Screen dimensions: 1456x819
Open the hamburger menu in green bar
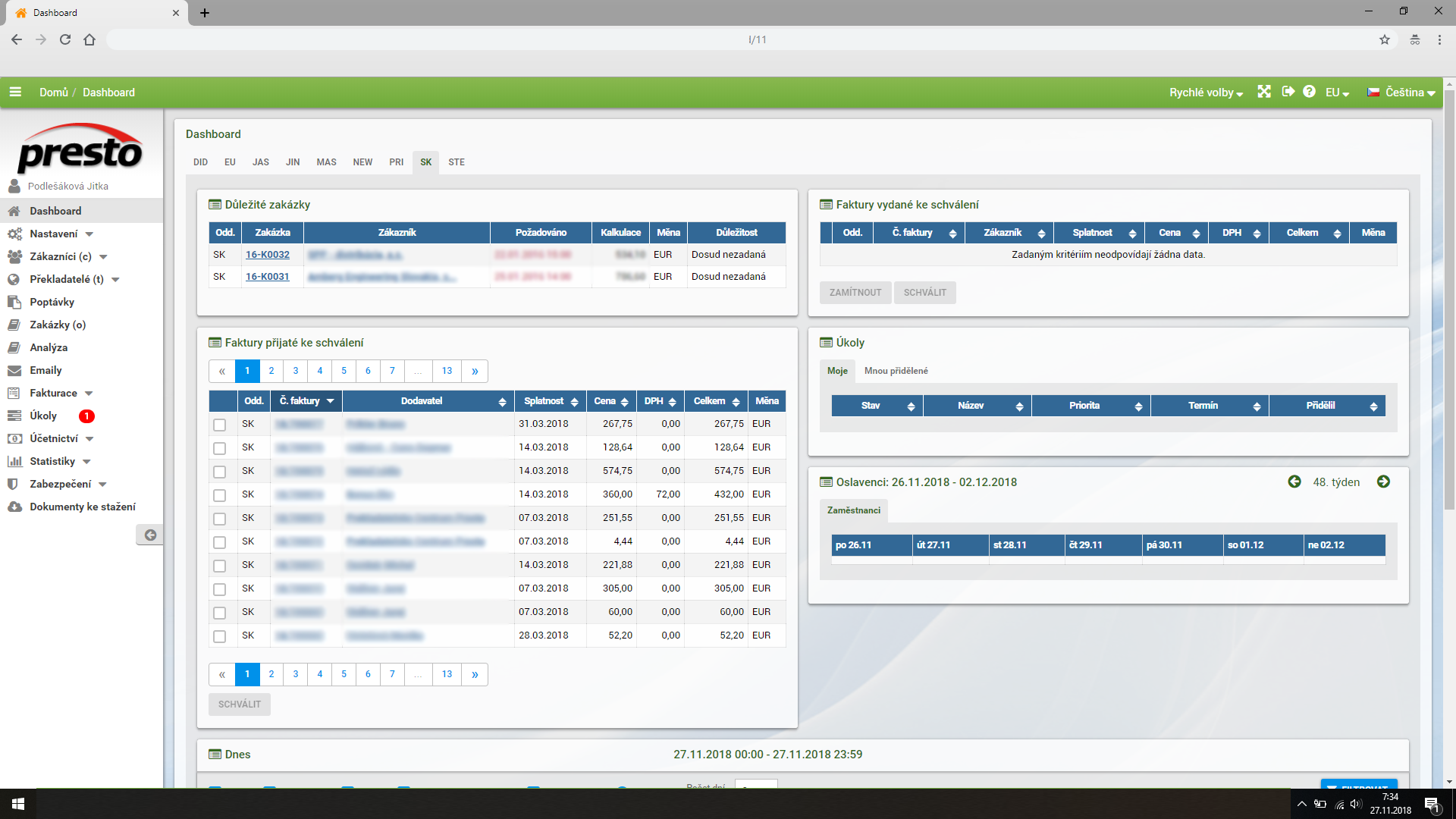(x=15, y=92)
